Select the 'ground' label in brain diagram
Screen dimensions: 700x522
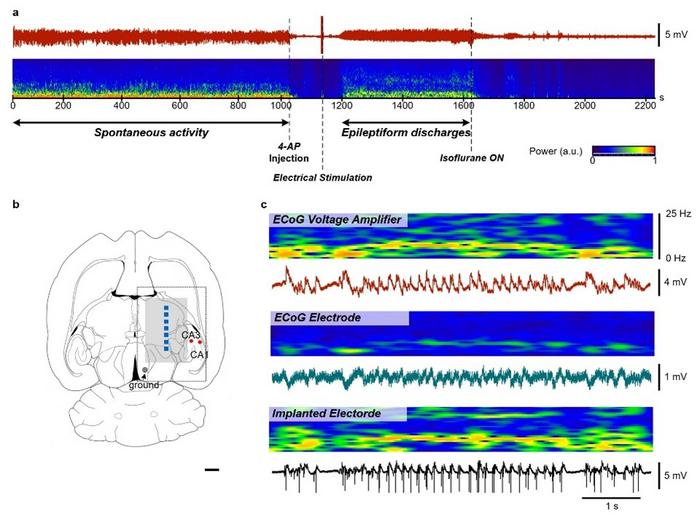(144, 384)
